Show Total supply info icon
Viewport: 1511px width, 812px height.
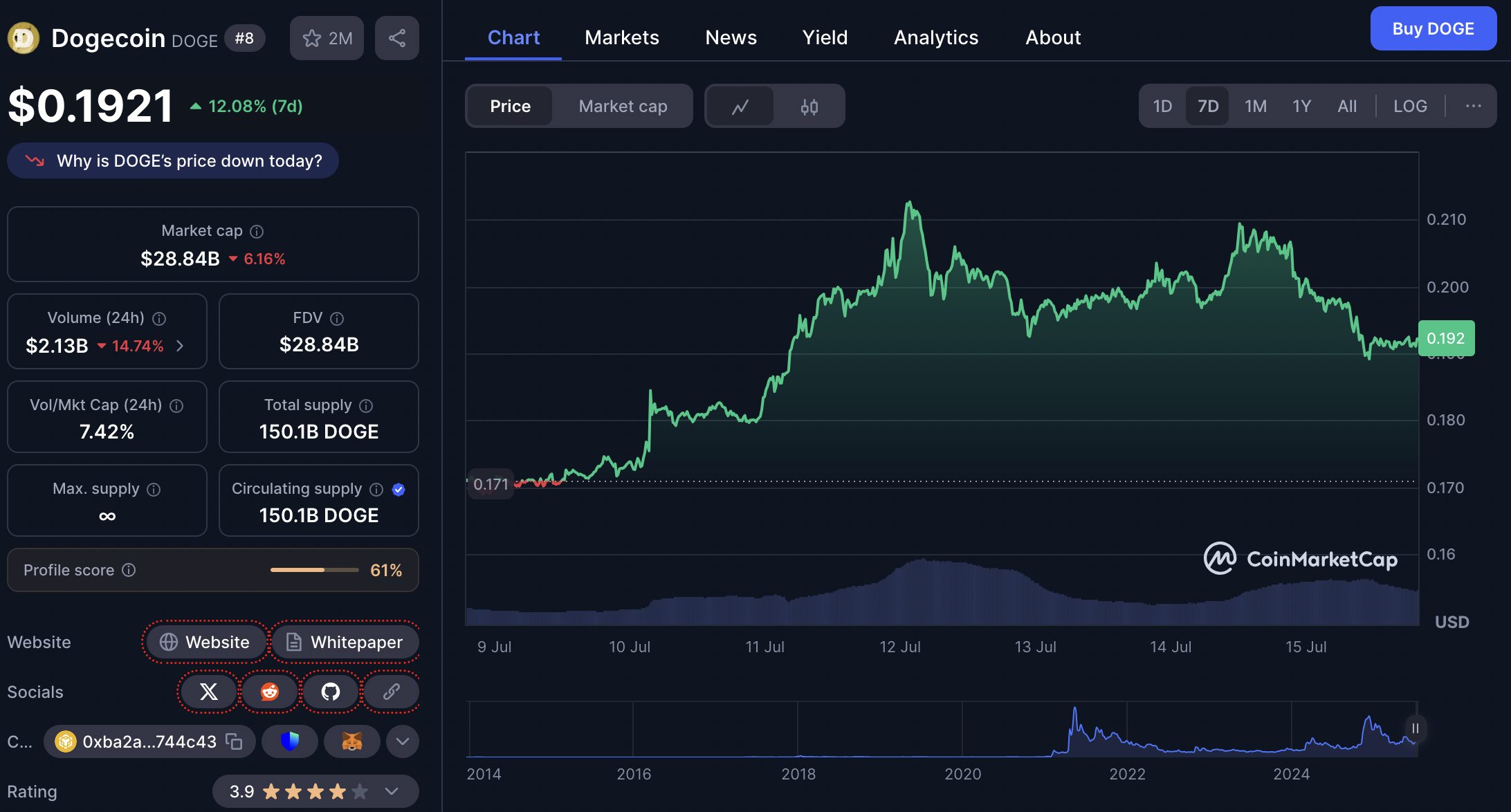point(366,406)
